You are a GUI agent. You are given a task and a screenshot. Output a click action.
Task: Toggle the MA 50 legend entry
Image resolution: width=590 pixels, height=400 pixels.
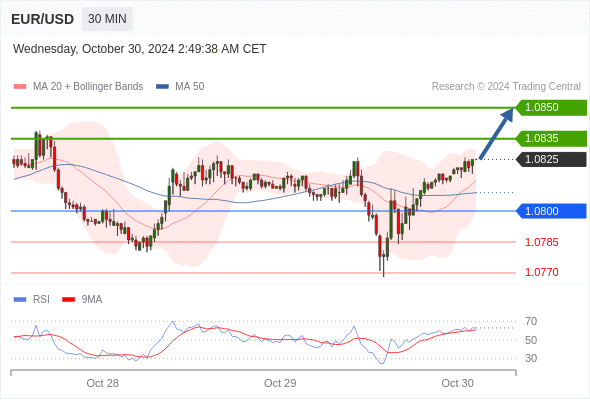tap(180, 87)
